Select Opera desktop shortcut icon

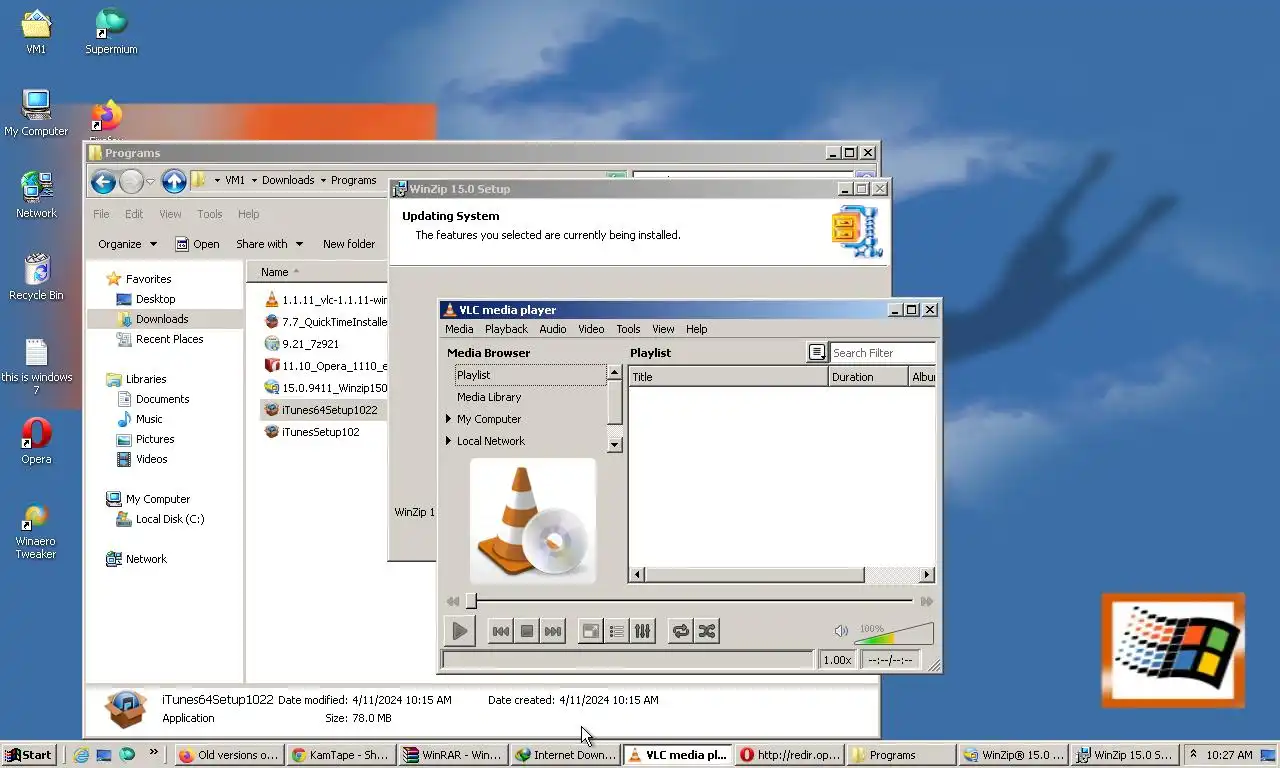click(36, 441)
